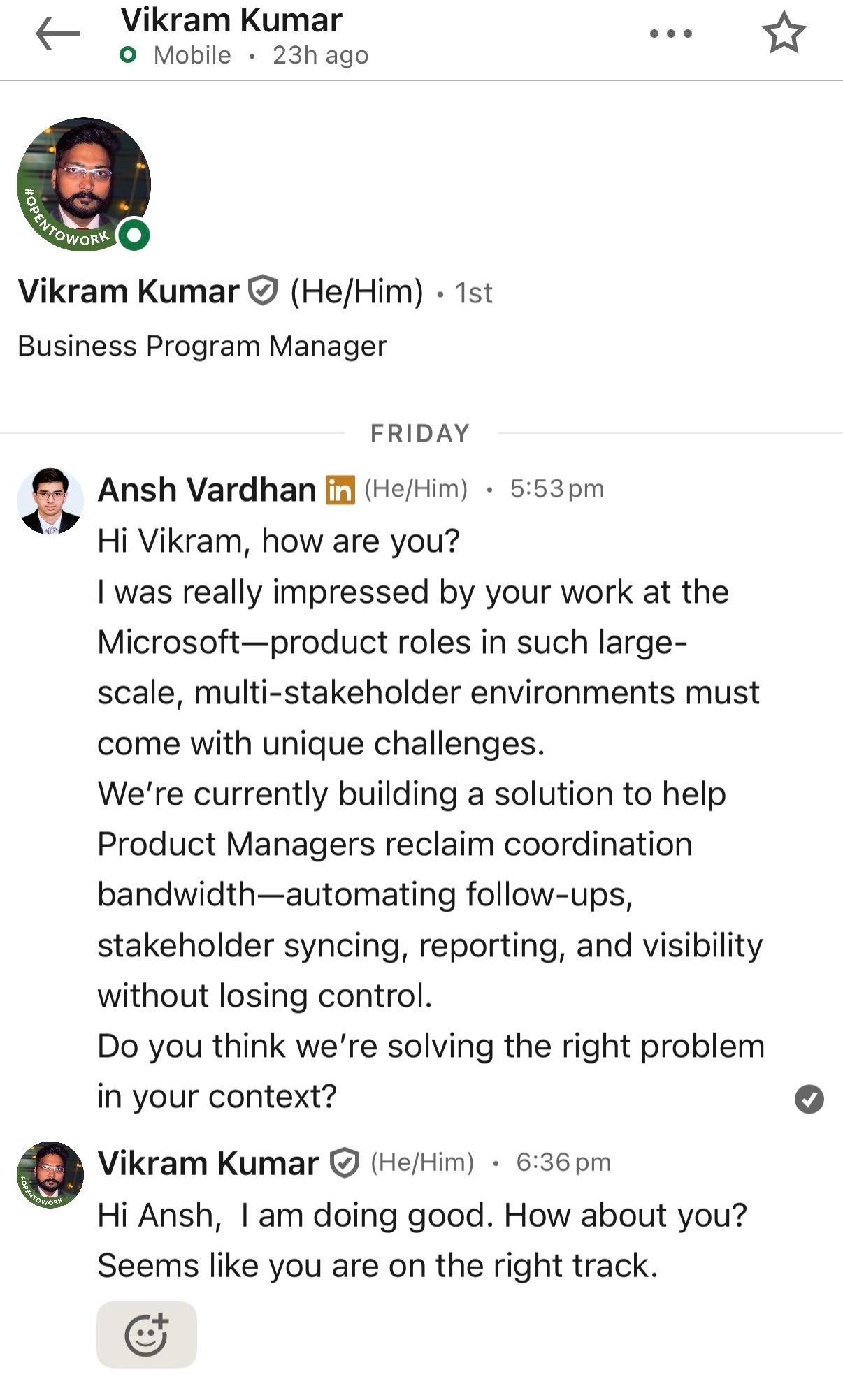Tap Ansh Vardhan sender name

pos(207,489)
